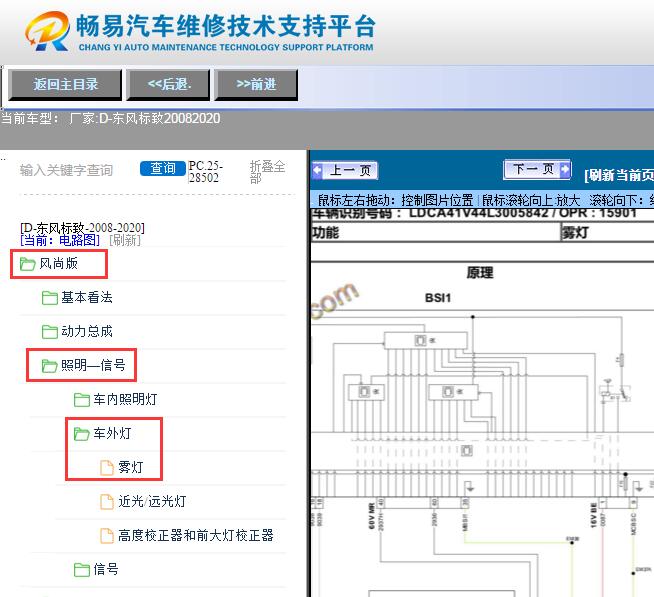This screenshot has width=654, height=597.
Task: Go forward with the >>前进 button
Action: pos(256,85)
